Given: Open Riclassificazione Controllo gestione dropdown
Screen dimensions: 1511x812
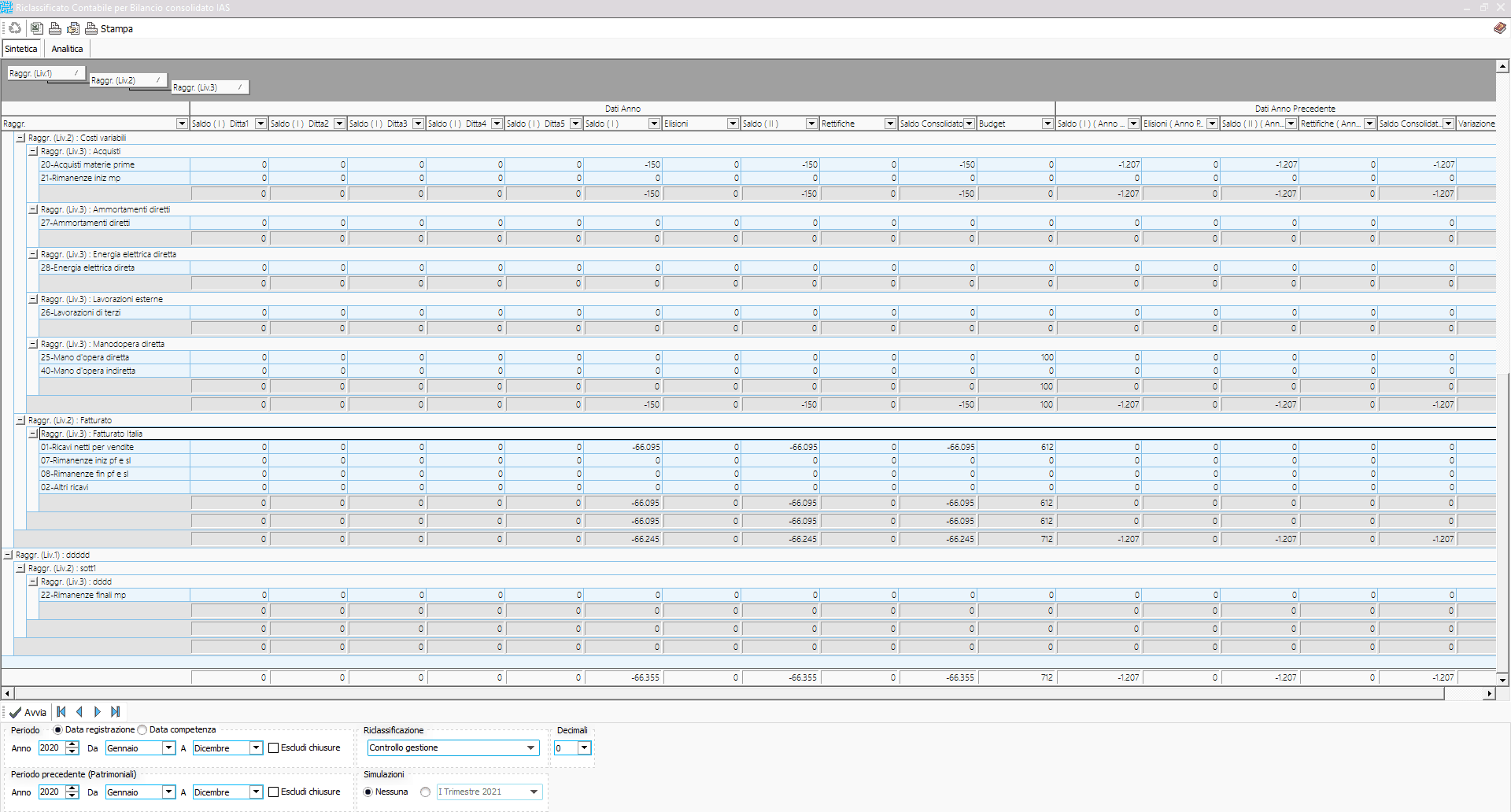Looking at the screenshot, I should pyautogui.click(x=531, y=748).
